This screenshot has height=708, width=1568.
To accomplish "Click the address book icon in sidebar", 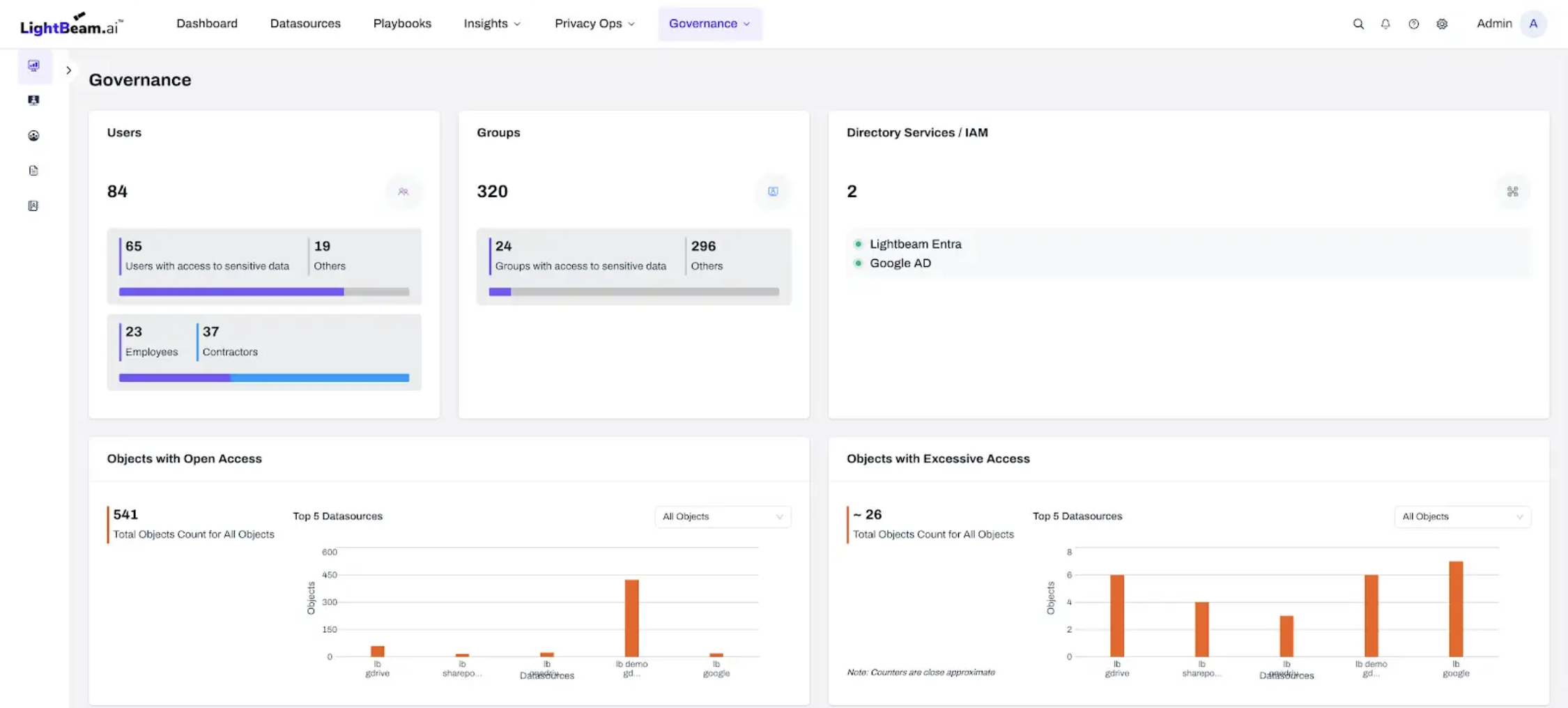I will tap(33, 206).
